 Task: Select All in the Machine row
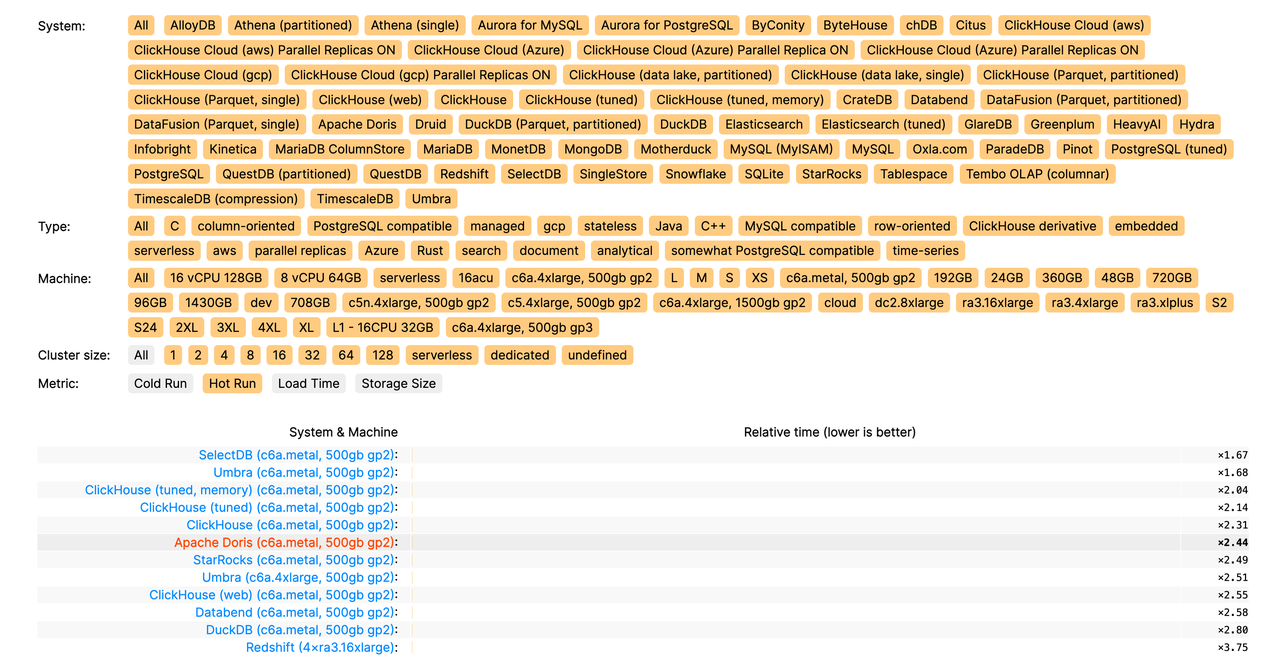pyautogui.click(x=141, y=278)
